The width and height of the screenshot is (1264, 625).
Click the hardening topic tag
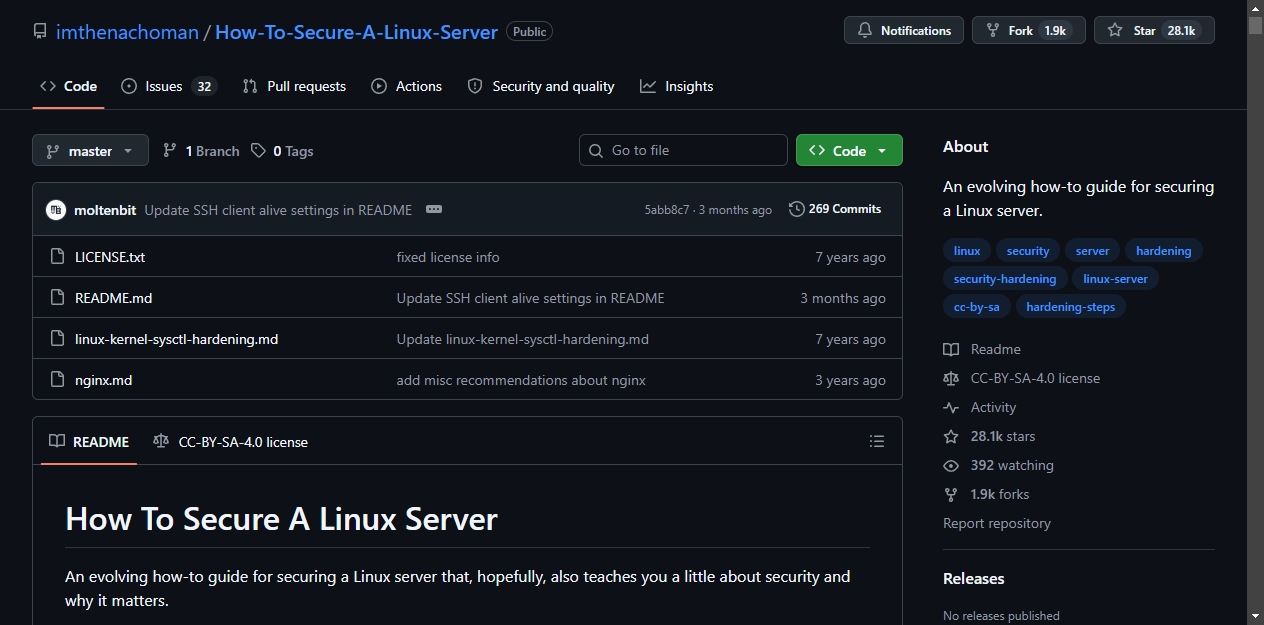1163,251
